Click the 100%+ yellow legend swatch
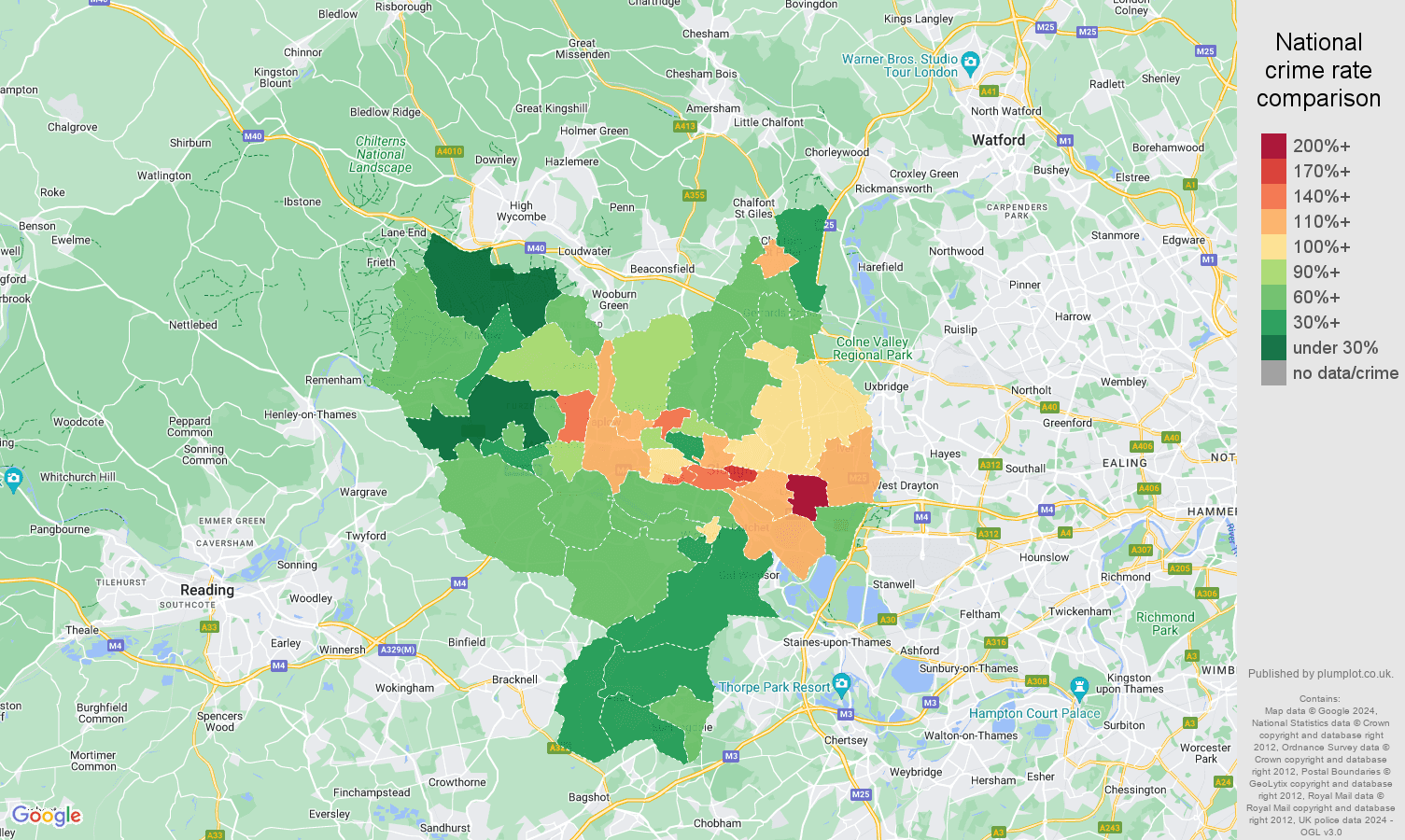The image size is (1405, 840). coord(1273,247)
